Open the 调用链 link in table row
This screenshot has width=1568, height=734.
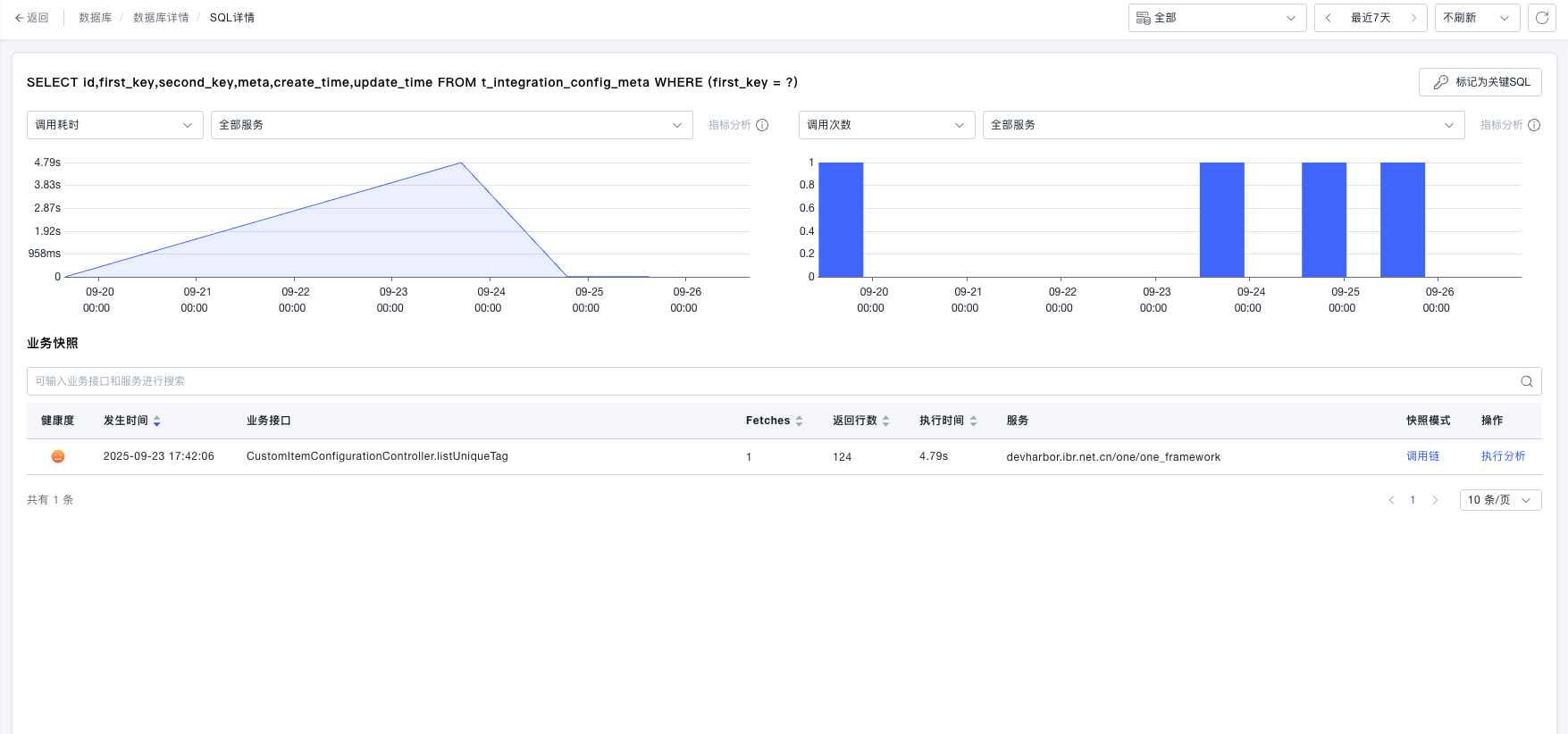click(x=1422, y=456)
